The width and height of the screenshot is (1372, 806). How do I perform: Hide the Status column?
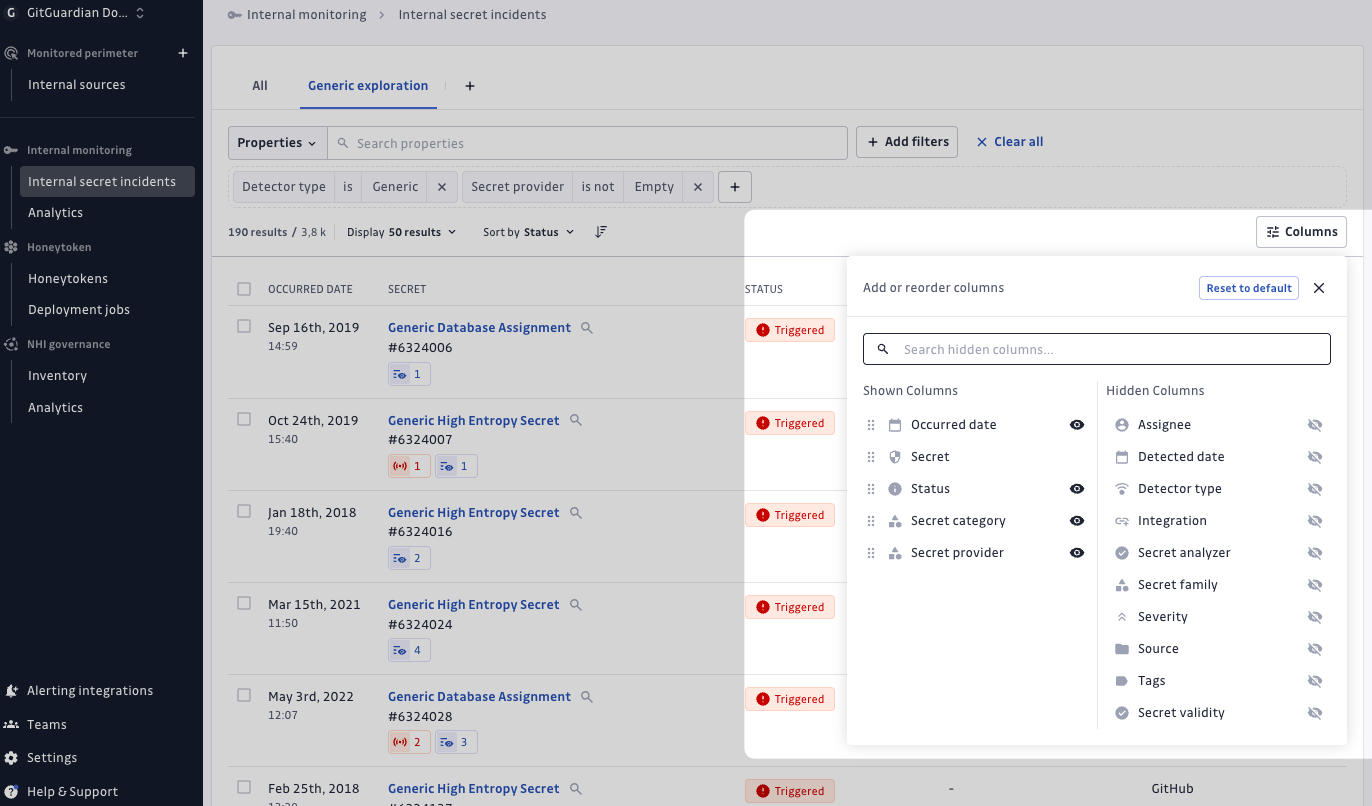pos(1077,489)
